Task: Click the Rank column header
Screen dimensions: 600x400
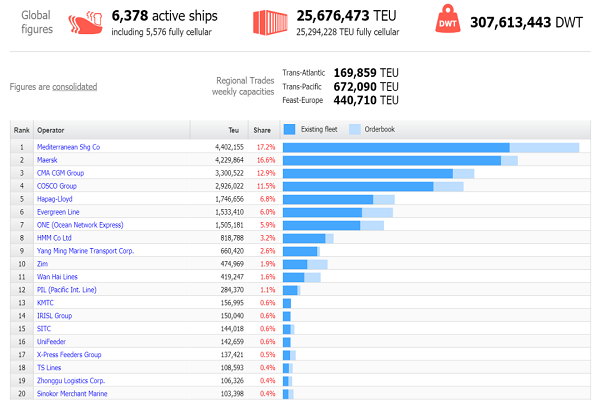Action: (x=21, y=130)
